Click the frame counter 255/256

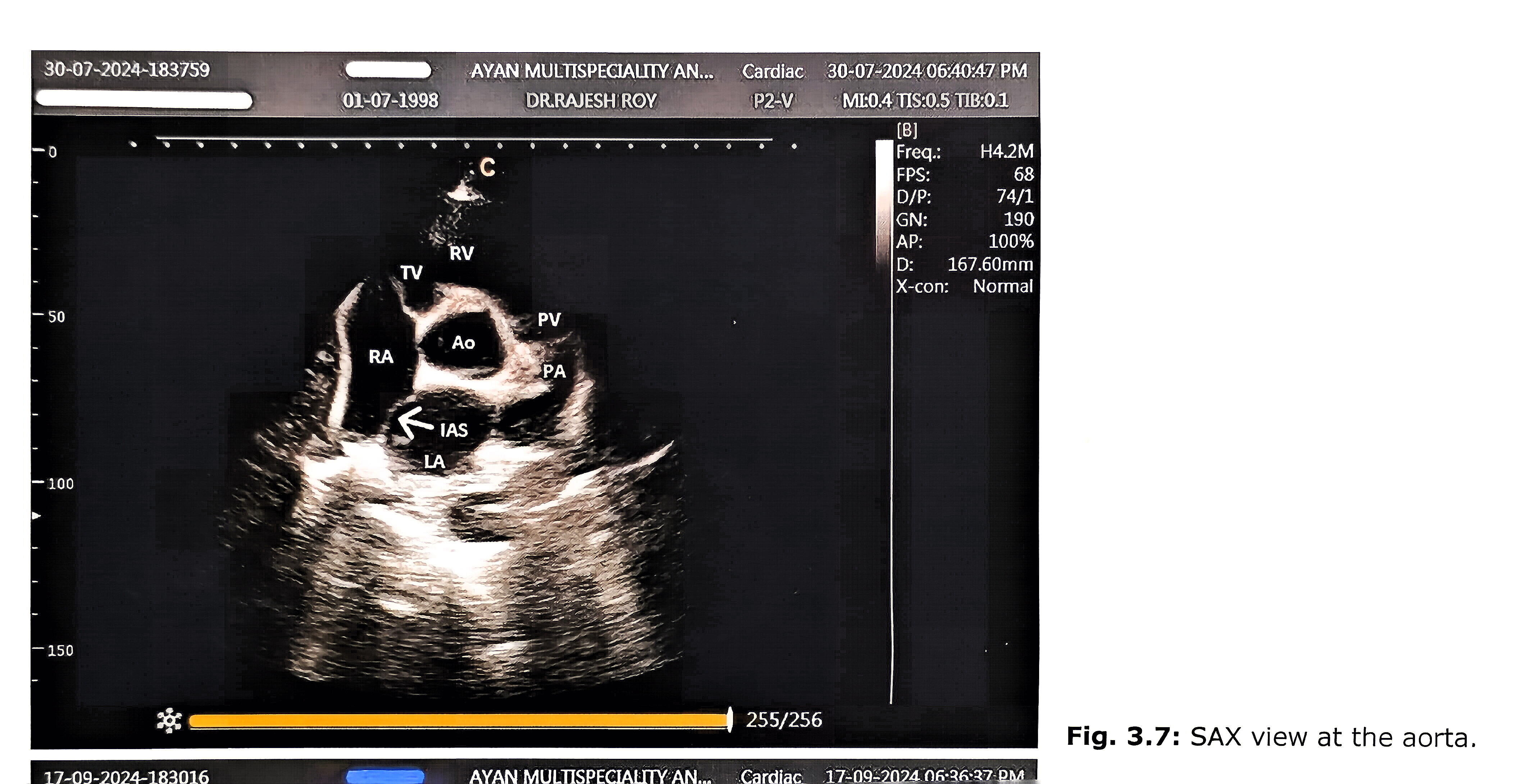point(784,720)
